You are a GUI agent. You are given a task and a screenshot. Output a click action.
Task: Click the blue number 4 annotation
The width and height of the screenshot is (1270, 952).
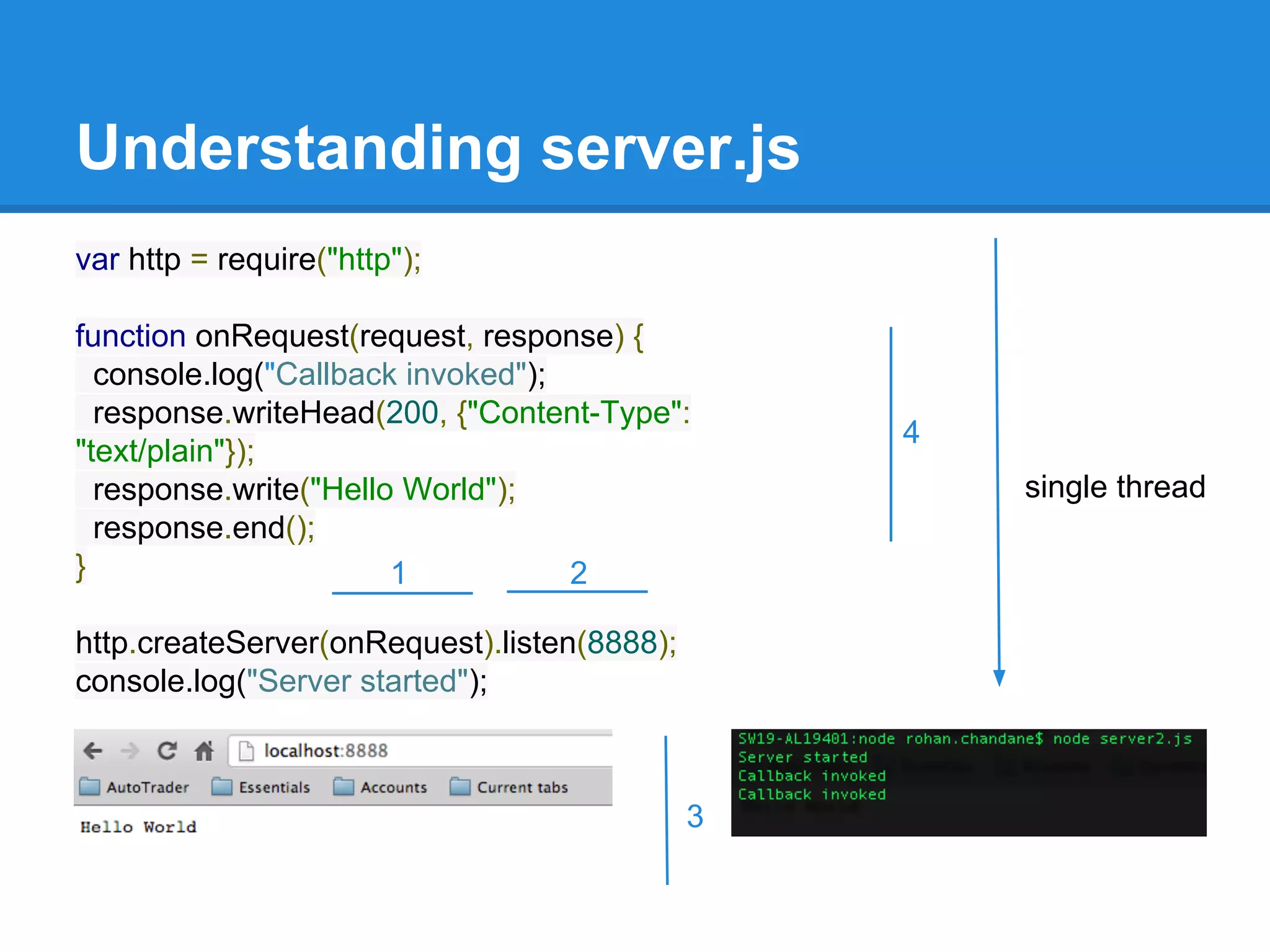tap(910, 432)
